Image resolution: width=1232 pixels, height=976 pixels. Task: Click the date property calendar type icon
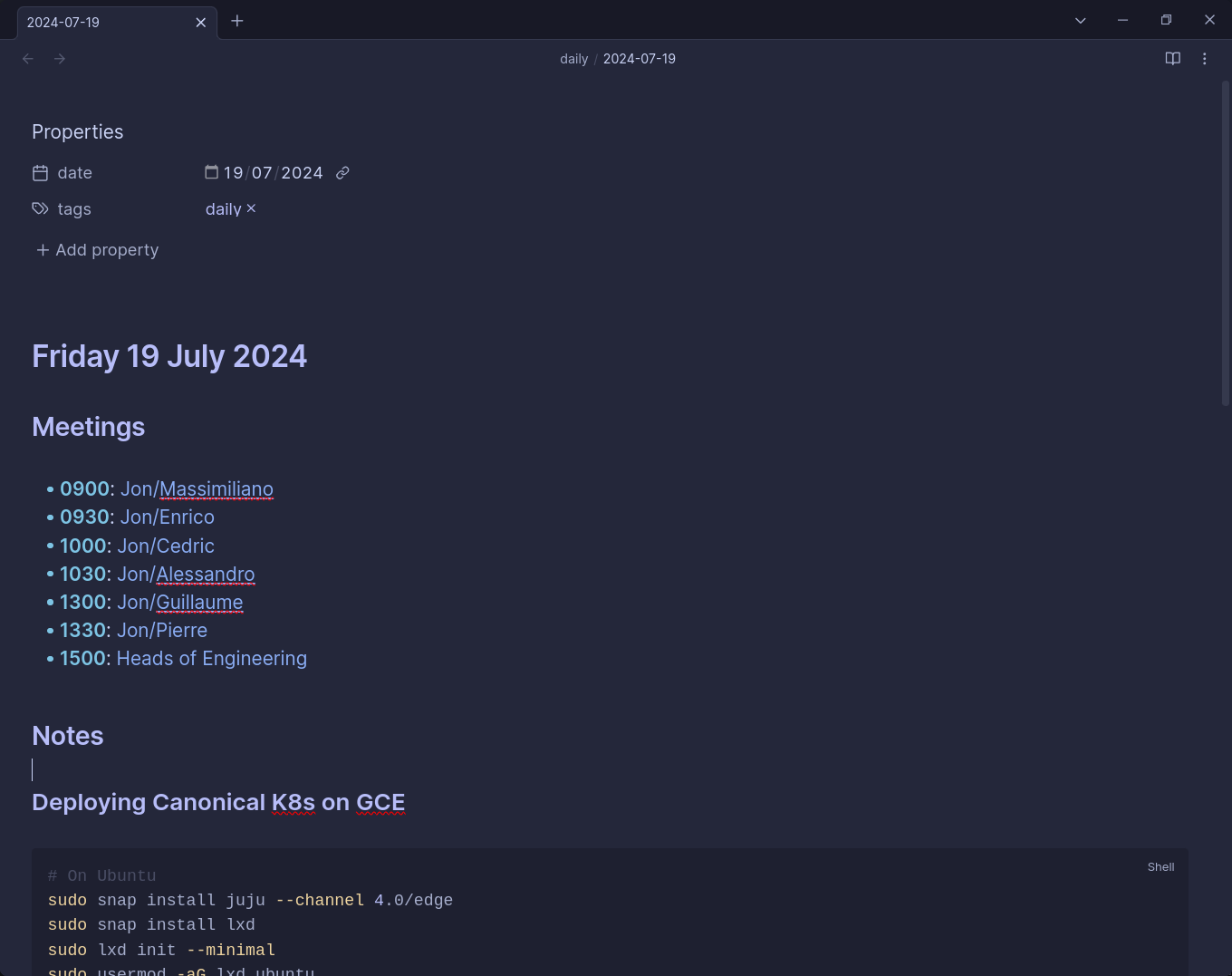click(x=40, y=173)
